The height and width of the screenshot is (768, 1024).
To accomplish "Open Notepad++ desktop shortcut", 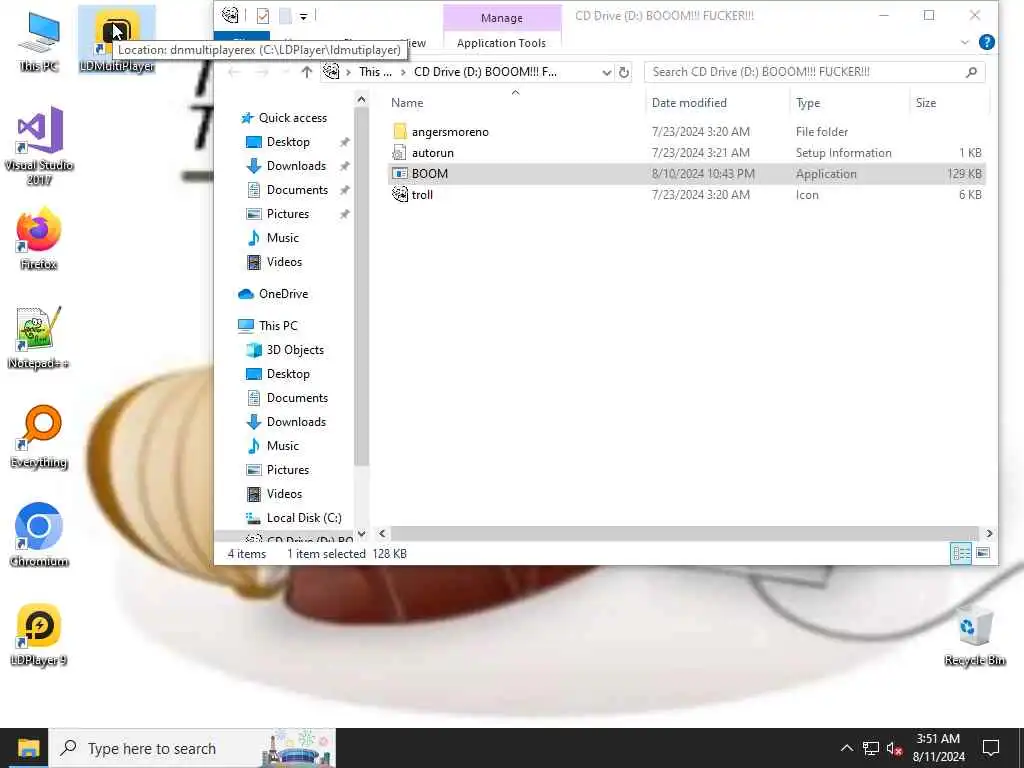I will 39,338.
